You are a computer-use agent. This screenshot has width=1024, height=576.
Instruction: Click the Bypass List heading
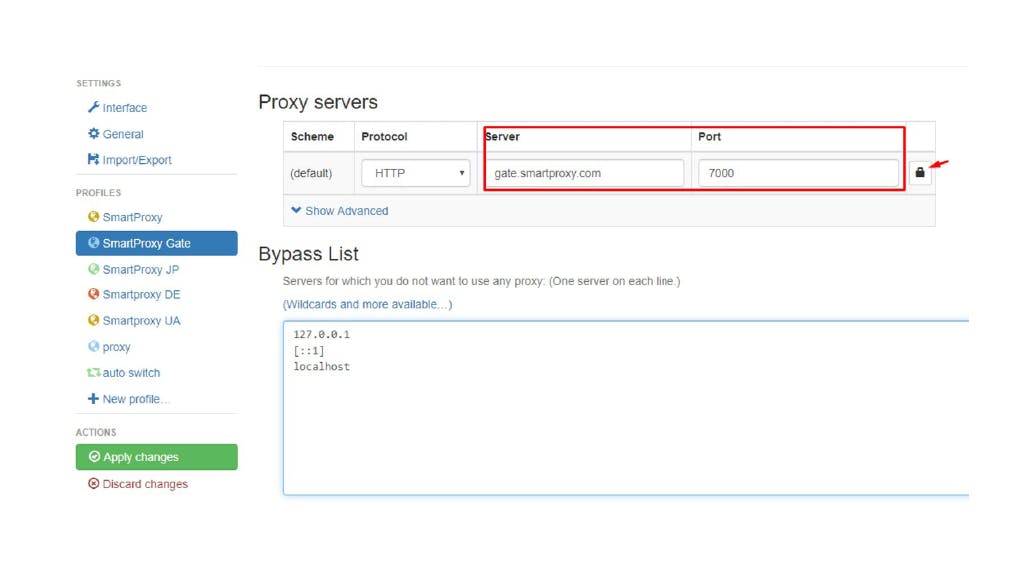(309, 254)
